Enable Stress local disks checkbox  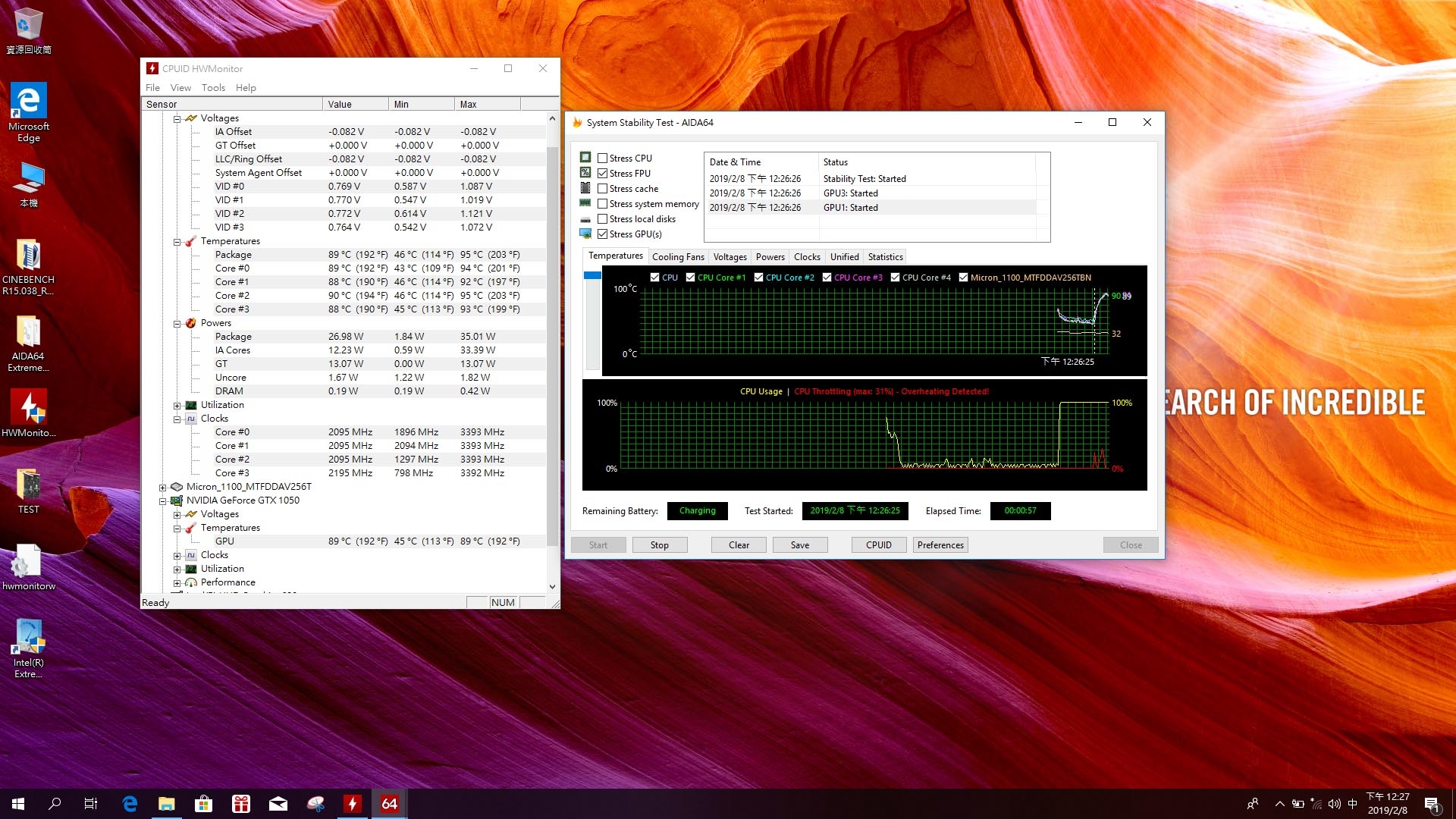coord(602,219)
